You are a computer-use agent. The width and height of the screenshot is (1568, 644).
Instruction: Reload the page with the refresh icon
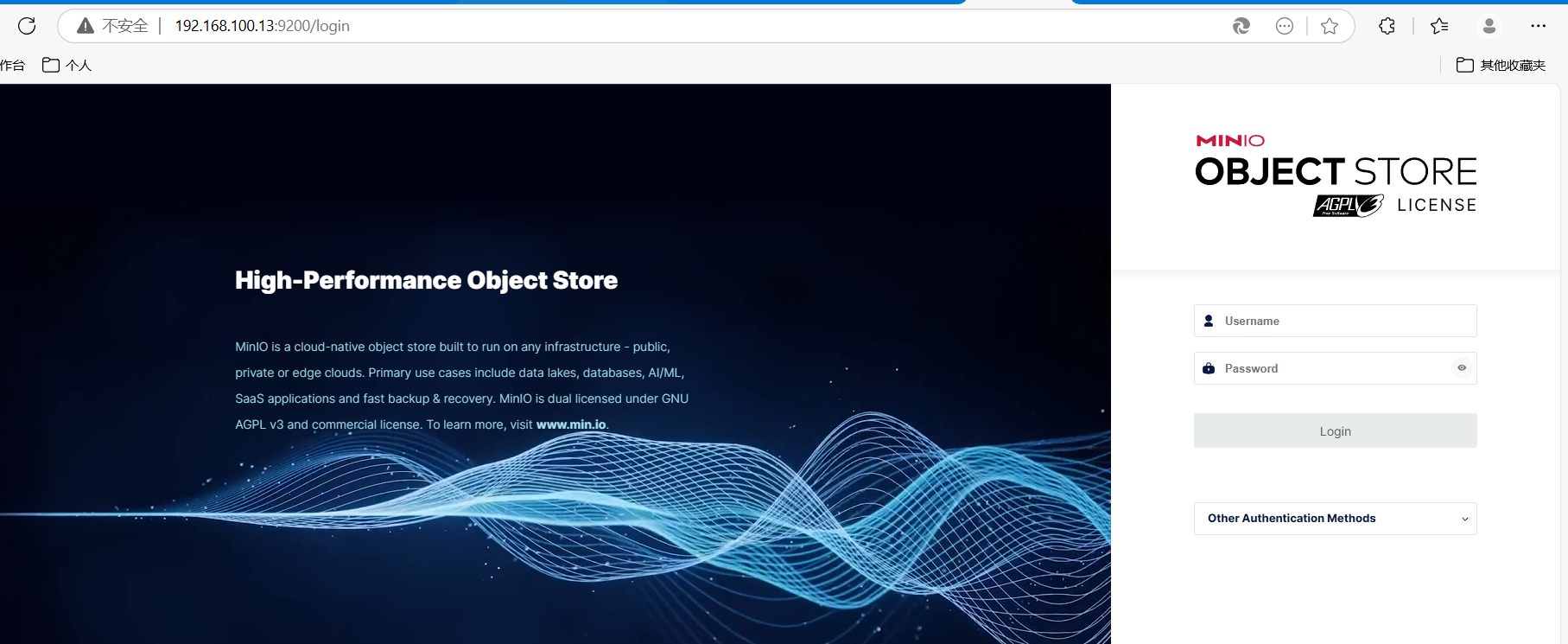[x=27, y=26]
